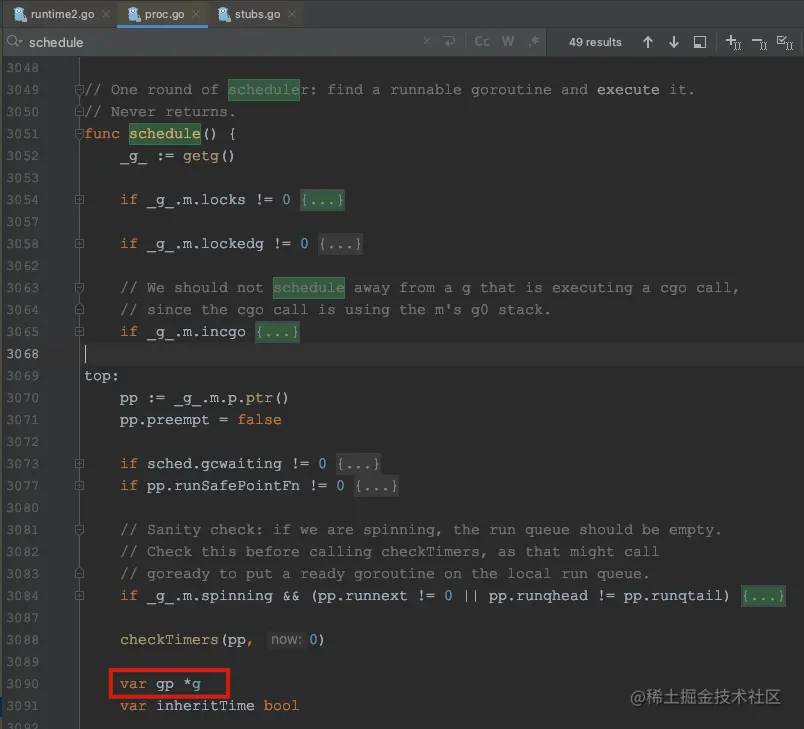The height and width of the screenshot is (729, 804).
Task: Toggle Regex (.*) search option
Action: point(534,40)
